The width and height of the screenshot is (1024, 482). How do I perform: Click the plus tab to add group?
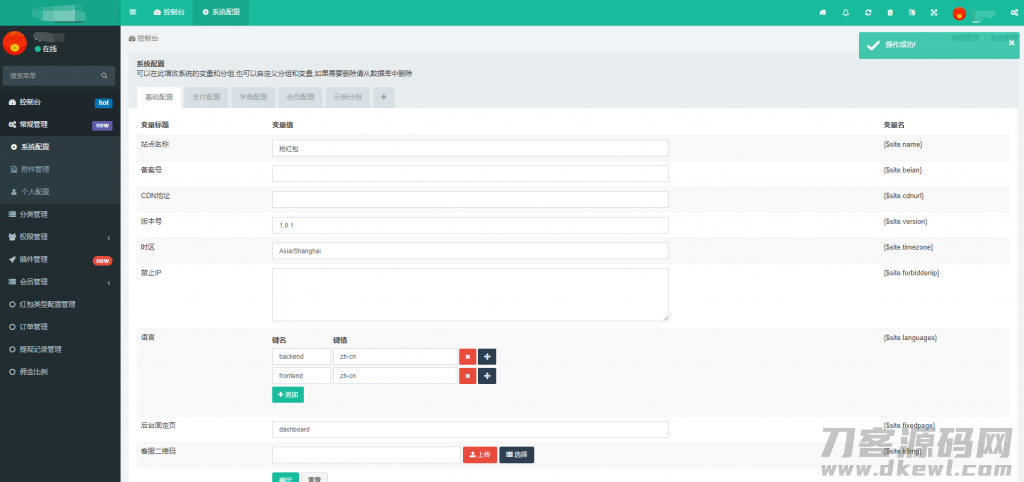384,97
